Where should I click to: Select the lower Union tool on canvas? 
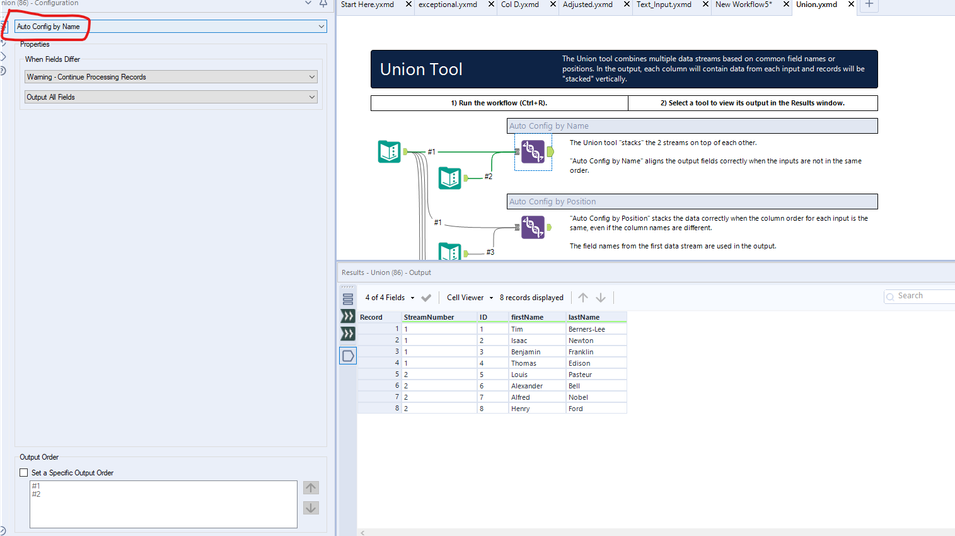[x=533, y=227]
